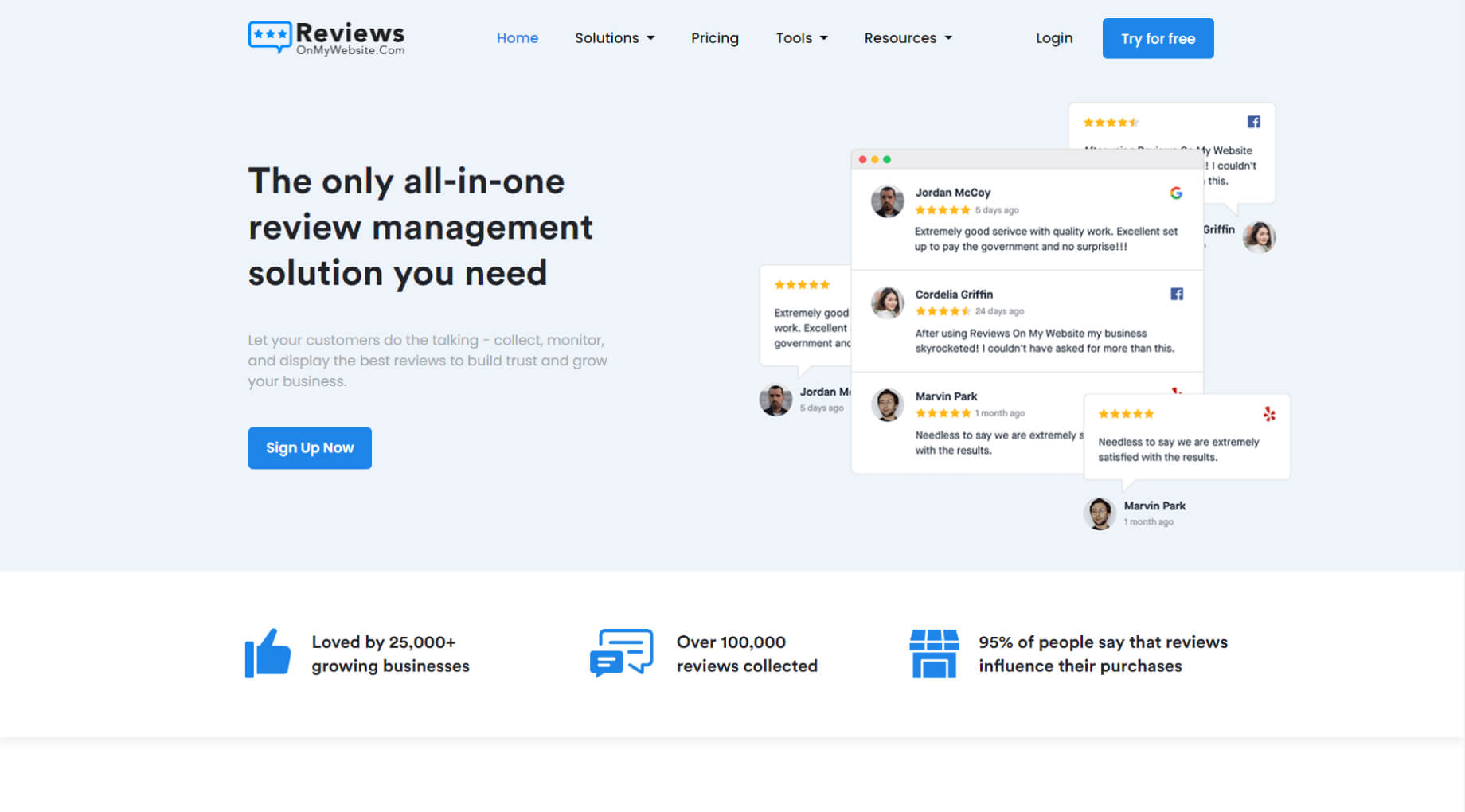Click '95% of people say that reviews' text
This screenshot has height=812, width=1465.
(x=1103, y=642)
